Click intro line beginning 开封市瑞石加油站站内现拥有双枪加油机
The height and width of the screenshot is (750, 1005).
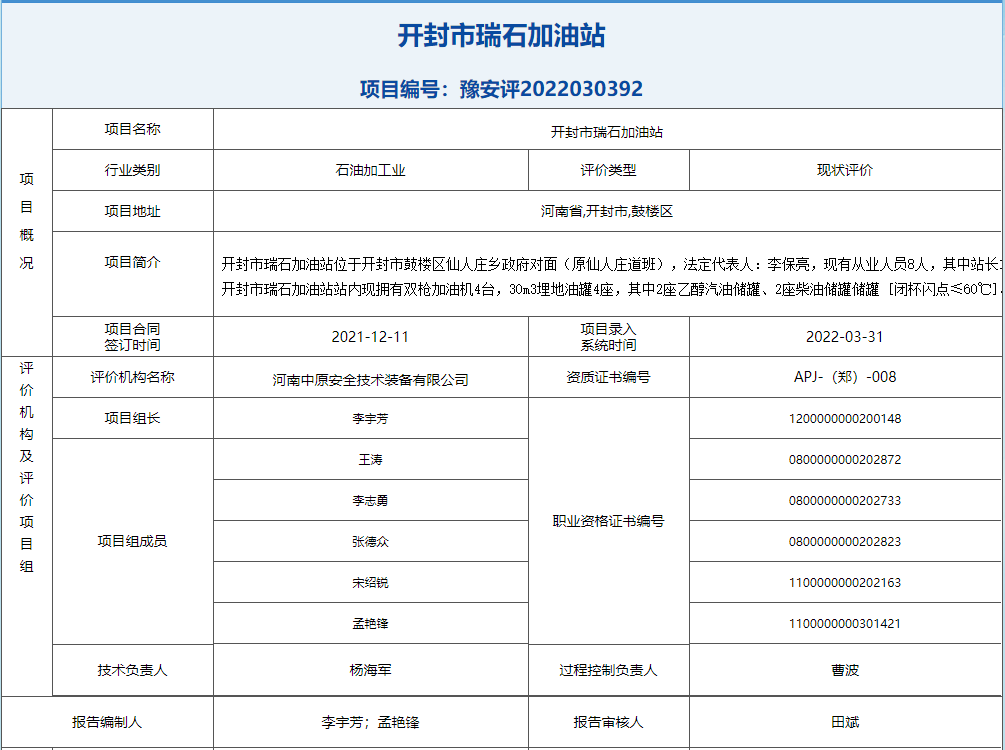(x=612, y=290)
